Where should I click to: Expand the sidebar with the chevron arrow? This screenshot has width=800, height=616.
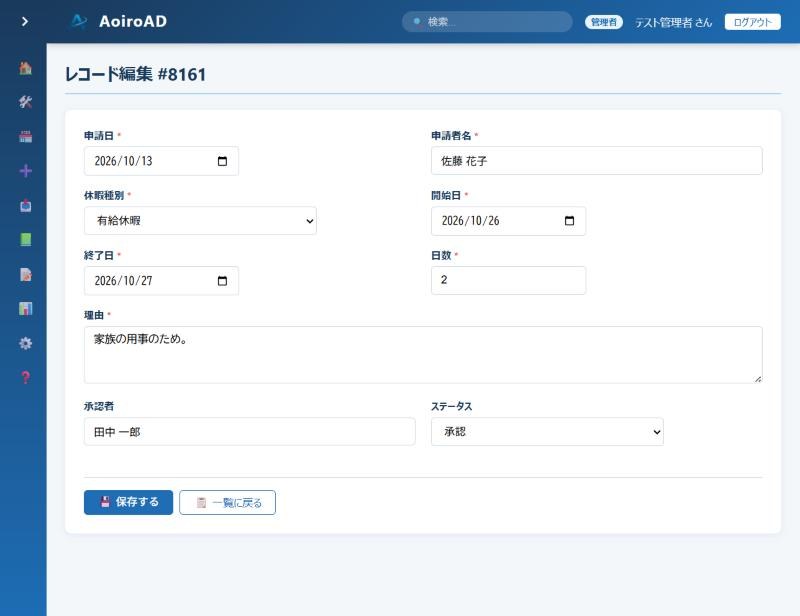pos(24,21)
